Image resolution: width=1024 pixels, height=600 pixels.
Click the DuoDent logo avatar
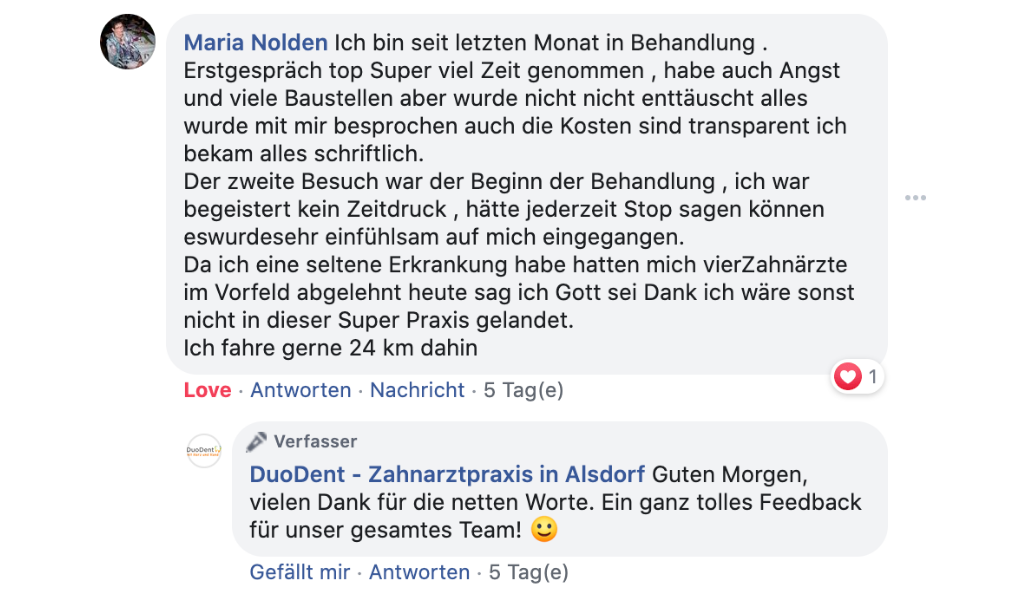click(204, 451)
